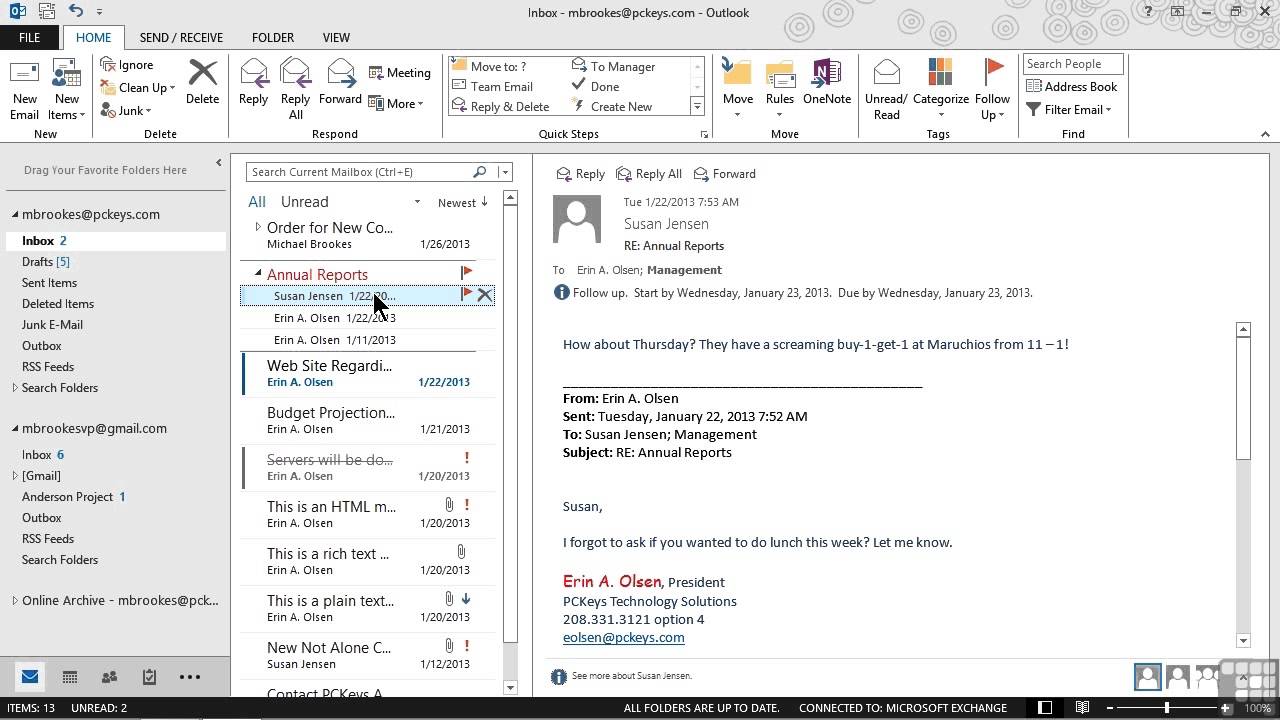1280x720 pixels.
Task: Click the Search People box
Action: [1074, 64]
